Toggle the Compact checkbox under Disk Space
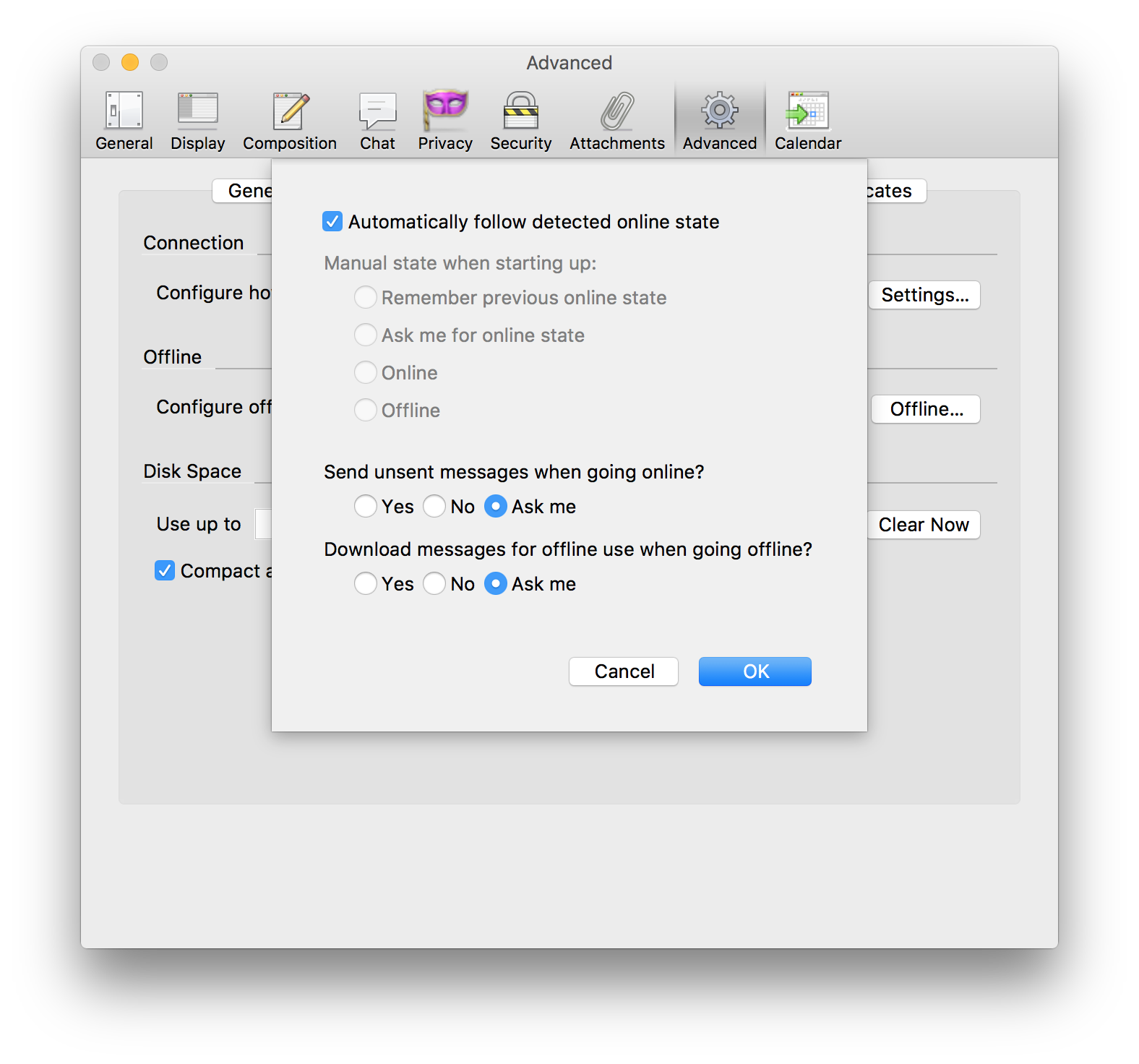Screen dimensions: 1139x1064 165,570
